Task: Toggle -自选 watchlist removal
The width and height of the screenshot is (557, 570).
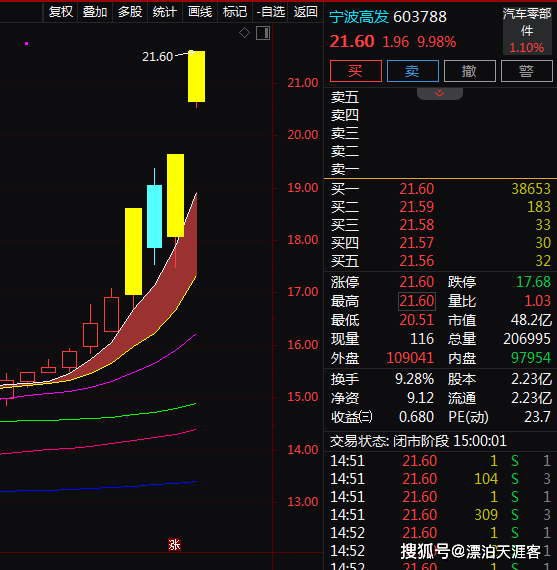Action: coord(271,12)
